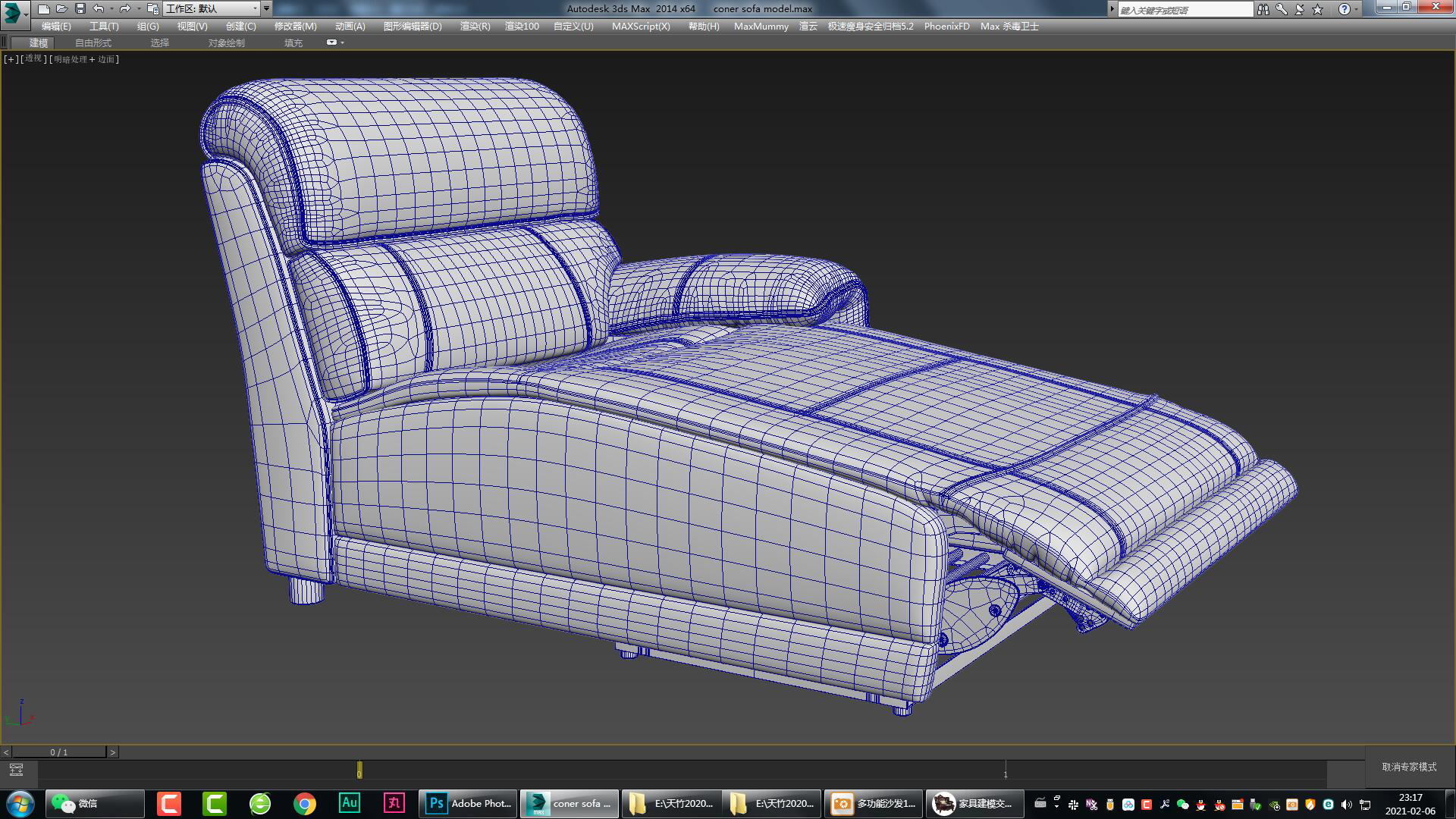
Task: Click the keyword search input field
Action: [x=1183, y=8]
